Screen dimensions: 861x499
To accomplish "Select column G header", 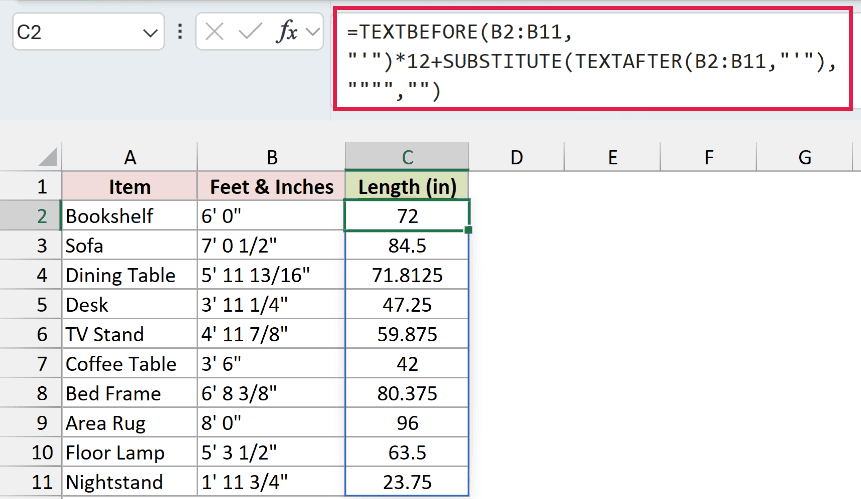I will pos(804,157).
